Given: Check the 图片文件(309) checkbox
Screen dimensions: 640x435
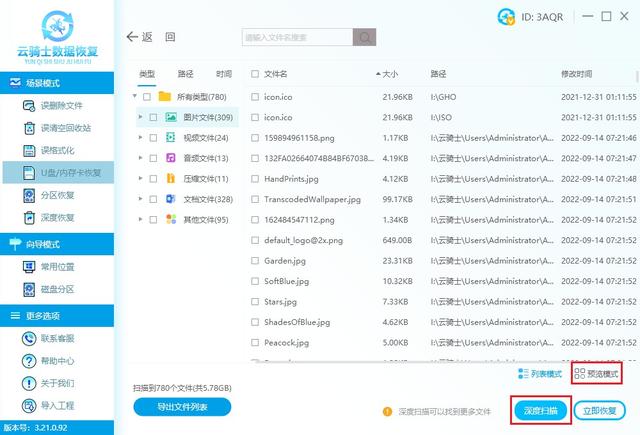Looking at the screenshot, I should pos(153,118).
